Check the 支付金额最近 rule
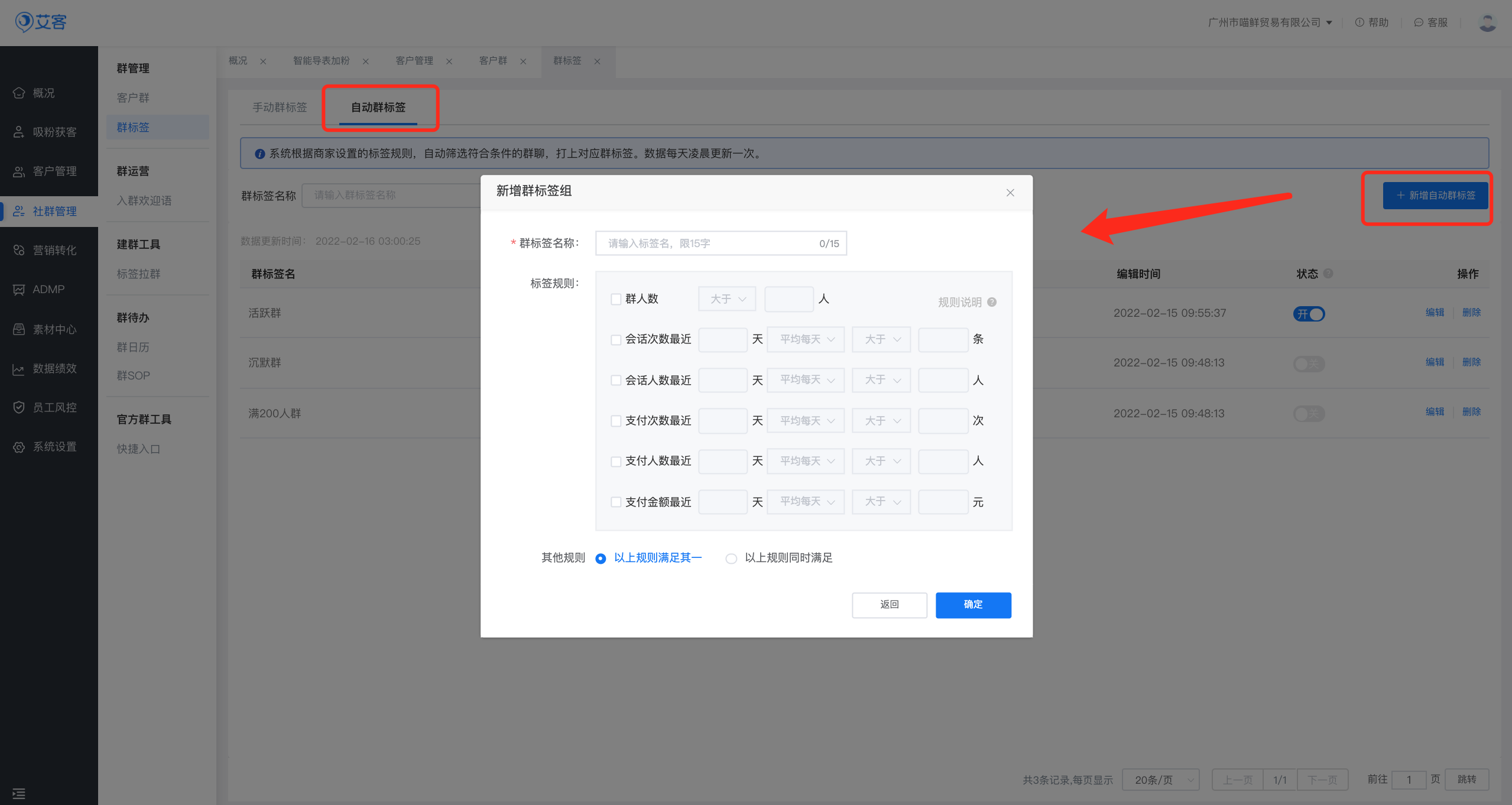 click(x=615, y=501)
